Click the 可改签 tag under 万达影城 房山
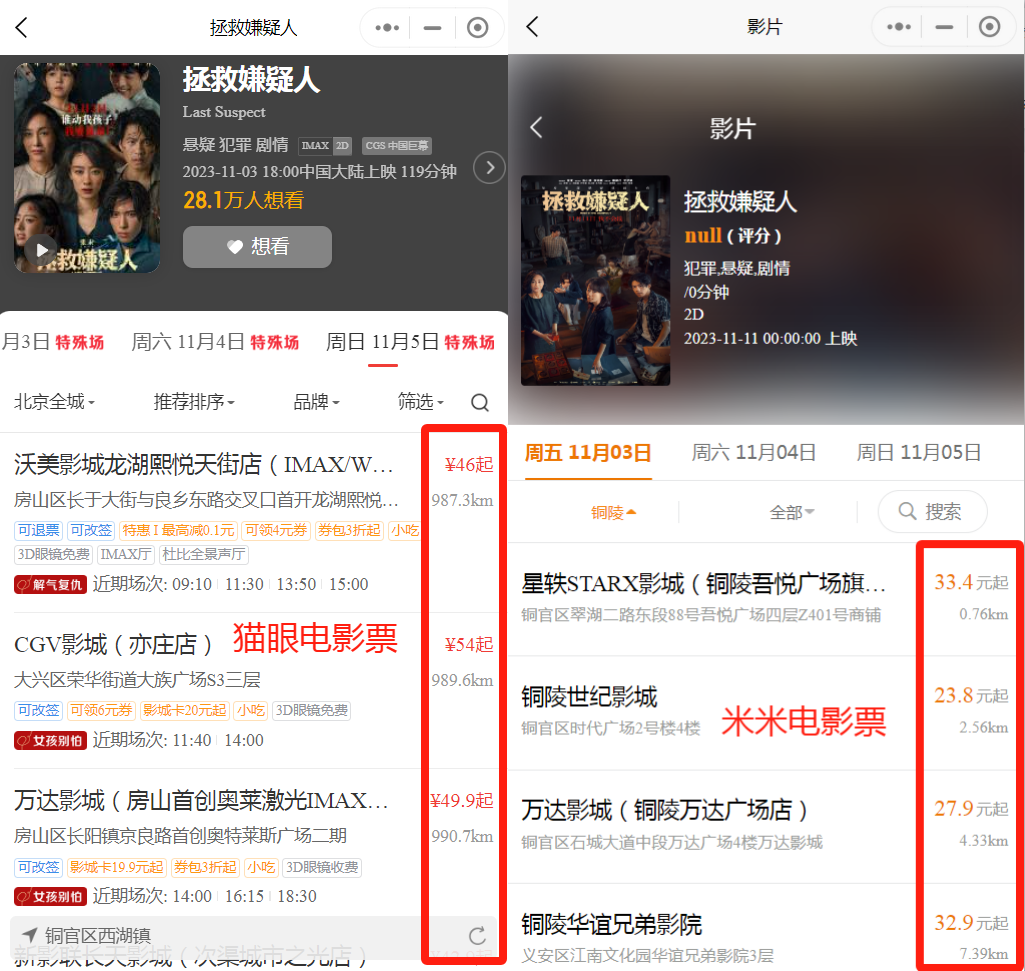The image size is (1025, 971). [39, 867]
